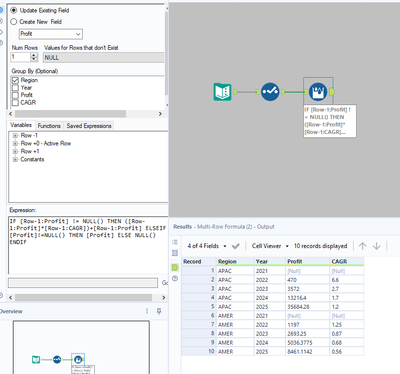
Task: Select the CAGR cell showing 0.56
Action: (x=347, y=352)
